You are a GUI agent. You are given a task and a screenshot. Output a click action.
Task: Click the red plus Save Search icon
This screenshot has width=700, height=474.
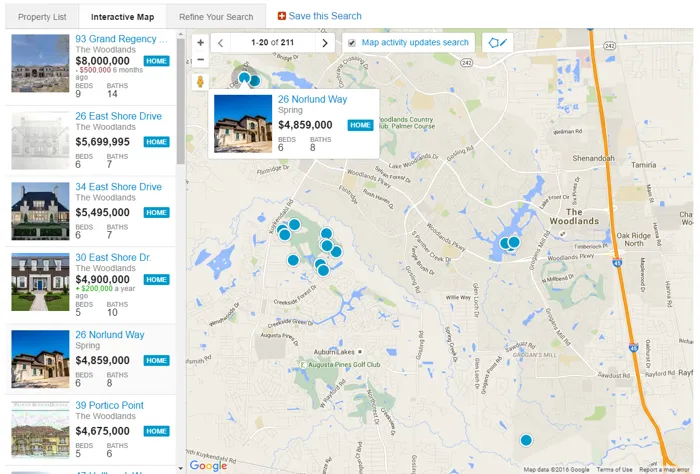pos(282,16)
